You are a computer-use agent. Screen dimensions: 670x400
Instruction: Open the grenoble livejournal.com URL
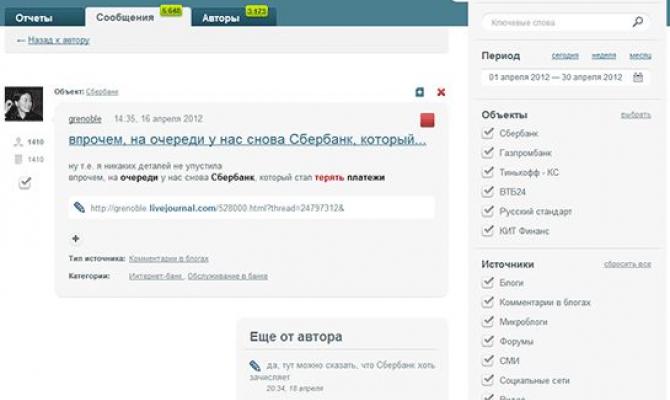click(217, 208)
